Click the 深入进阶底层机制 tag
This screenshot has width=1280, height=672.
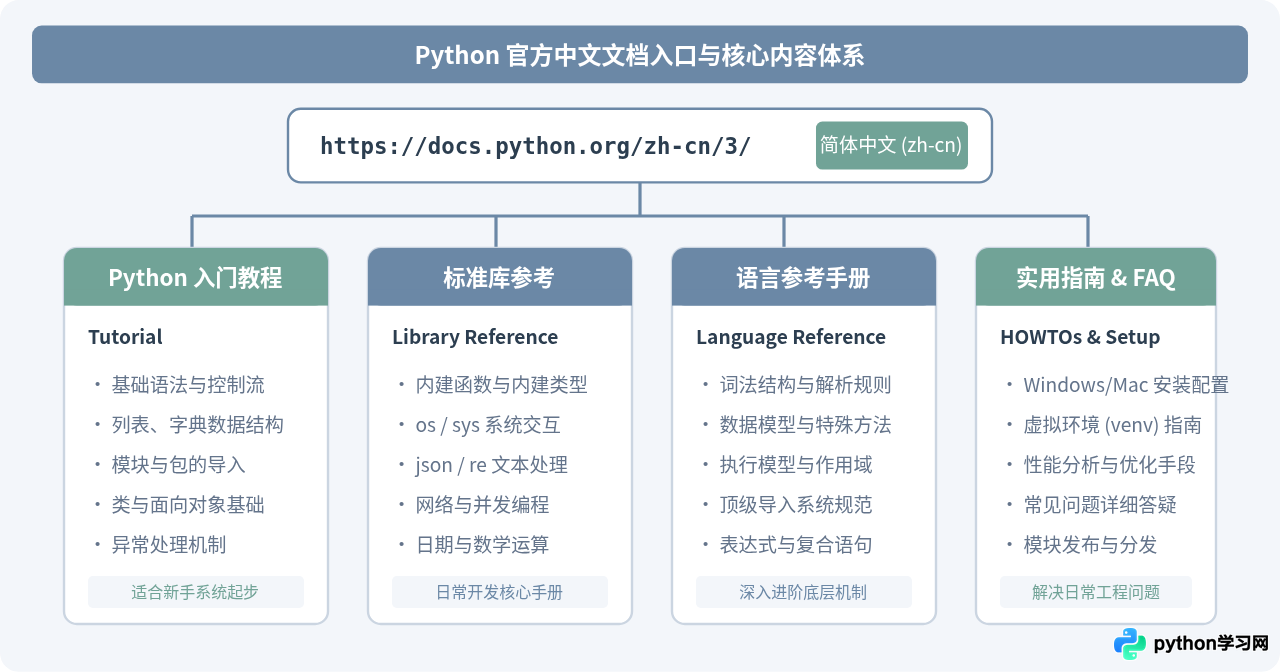pyautogui.click(x=804, y=592)
